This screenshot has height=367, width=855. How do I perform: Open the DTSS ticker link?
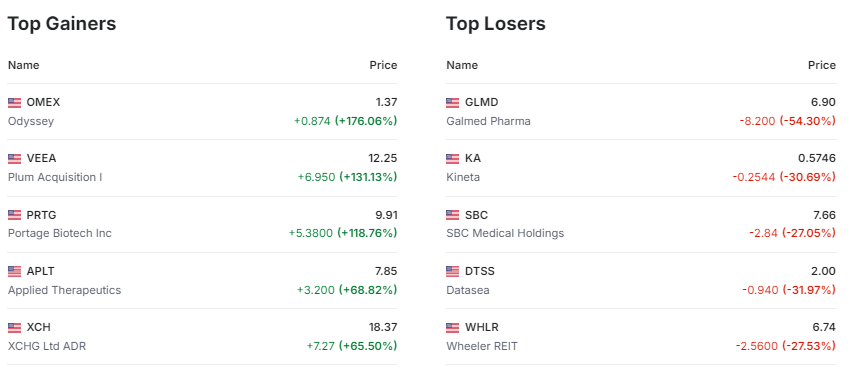(x=480, y=271)
